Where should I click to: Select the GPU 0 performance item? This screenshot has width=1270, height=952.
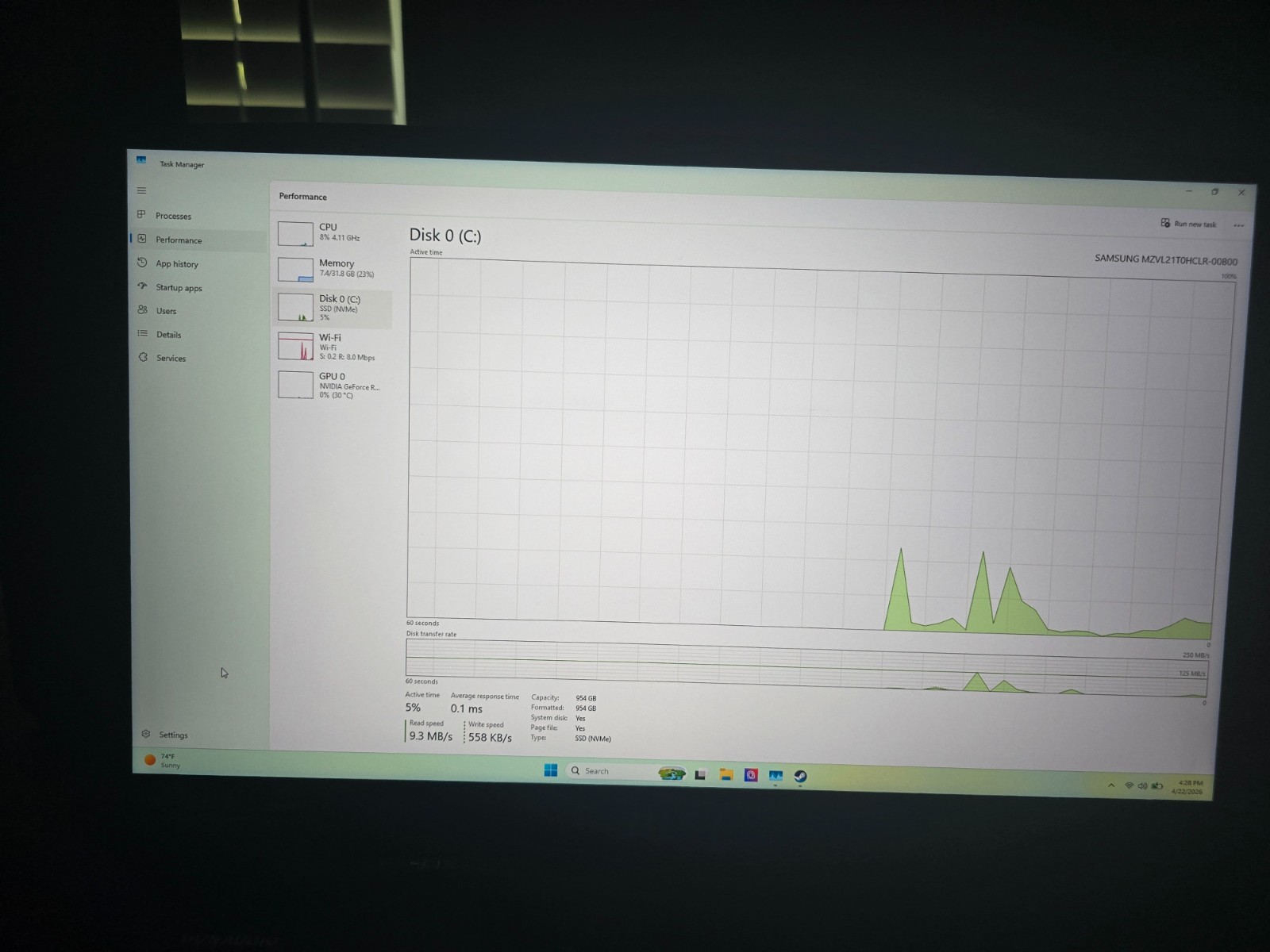point(333,386)
